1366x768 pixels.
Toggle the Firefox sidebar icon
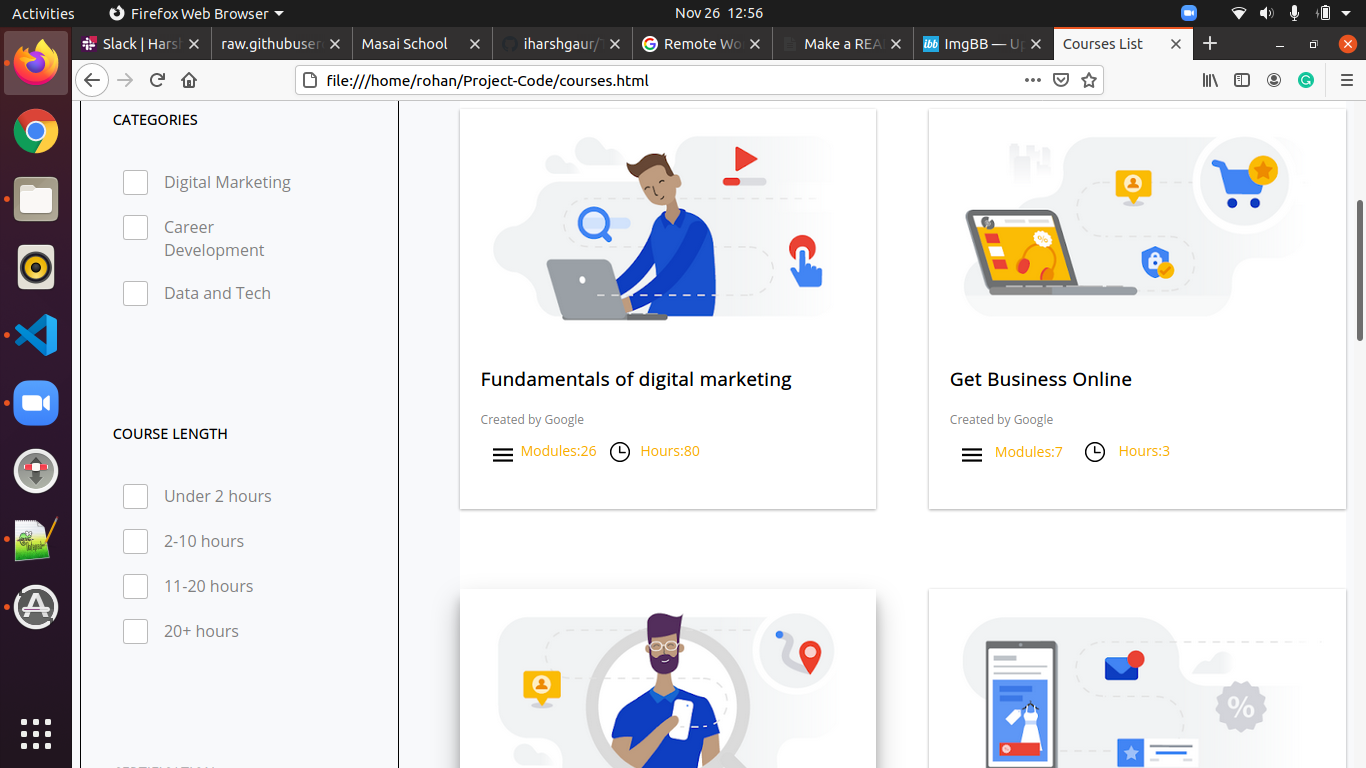point(1242,80)
